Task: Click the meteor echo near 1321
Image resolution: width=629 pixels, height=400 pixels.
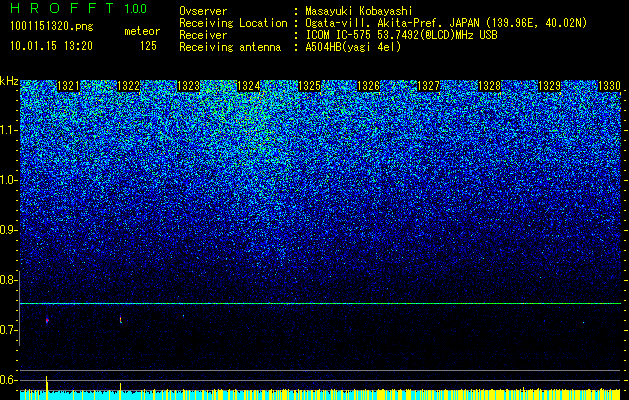Action: click(47, 320)
